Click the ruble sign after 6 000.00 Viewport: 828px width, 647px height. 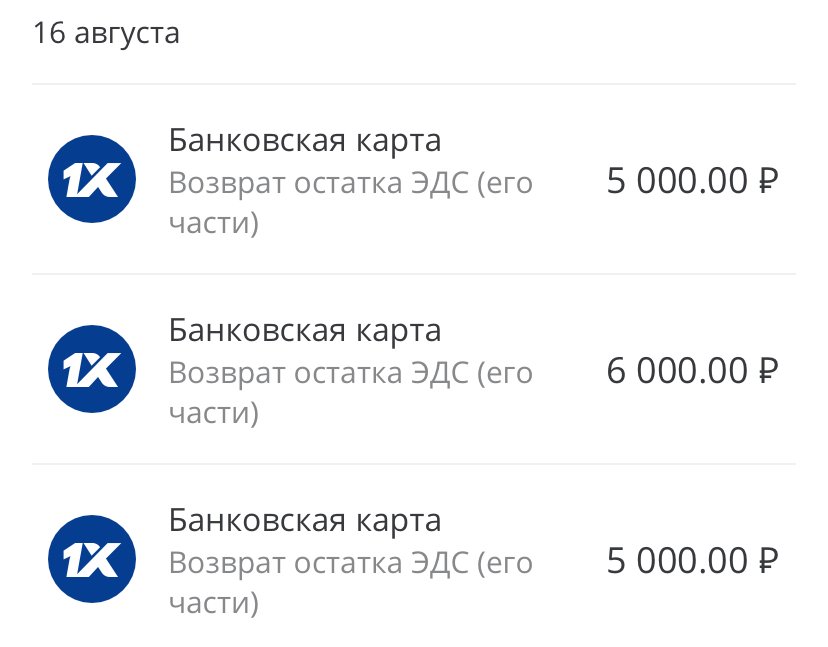[x=768, y=371]
